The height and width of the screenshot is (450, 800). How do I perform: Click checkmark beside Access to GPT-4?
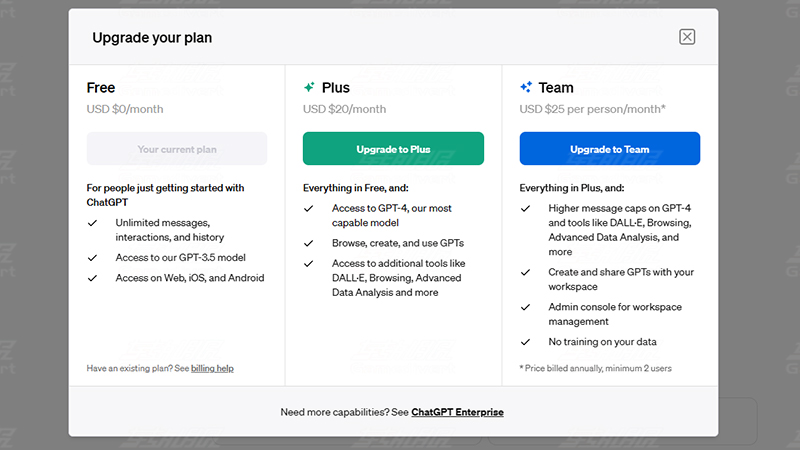point(309,209)
